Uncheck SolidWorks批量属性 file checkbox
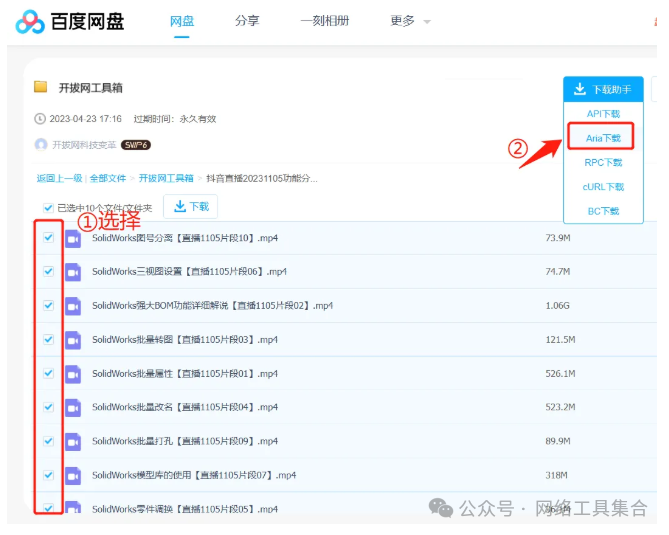Image resolution: width=669 pixels, height=535 pixels. tap(49, 373)
